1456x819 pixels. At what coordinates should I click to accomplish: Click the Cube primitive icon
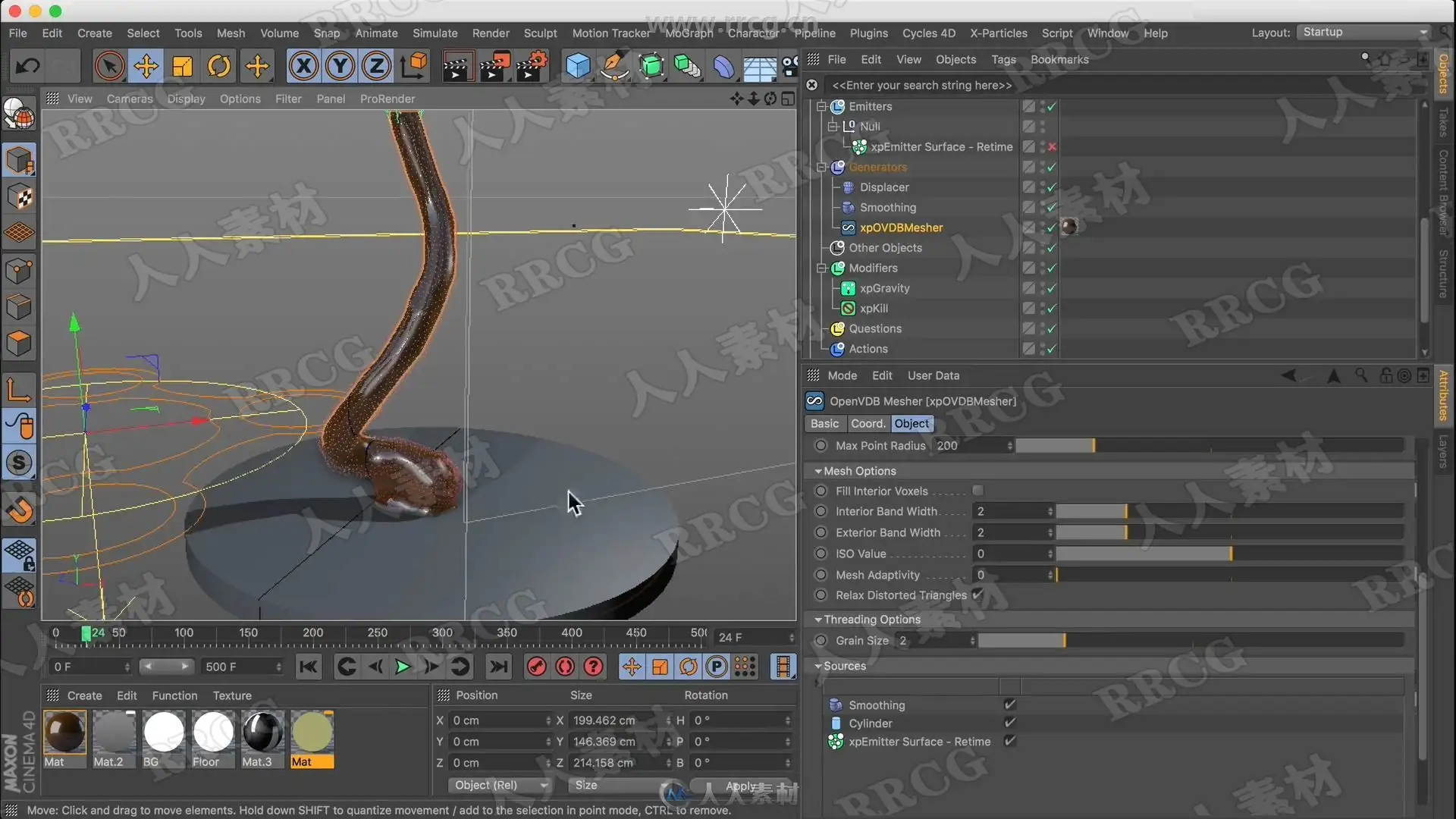pos(578,67)
